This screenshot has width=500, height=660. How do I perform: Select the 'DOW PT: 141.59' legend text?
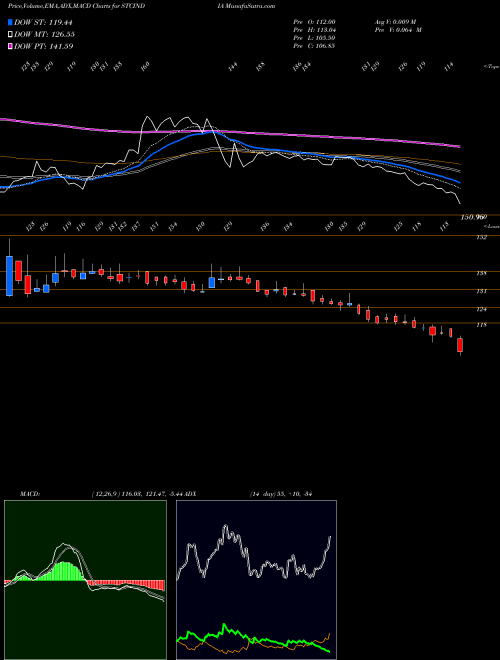coord(43,46)
